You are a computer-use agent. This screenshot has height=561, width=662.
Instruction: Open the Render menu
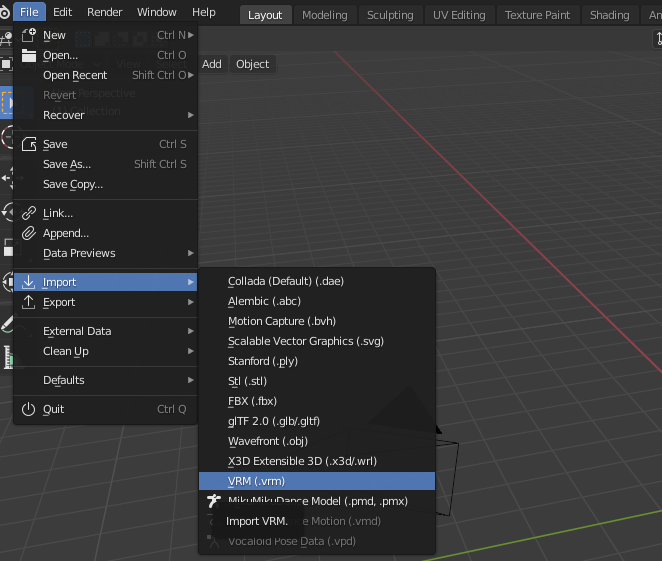pyautogui.click(x=105, y=12)
